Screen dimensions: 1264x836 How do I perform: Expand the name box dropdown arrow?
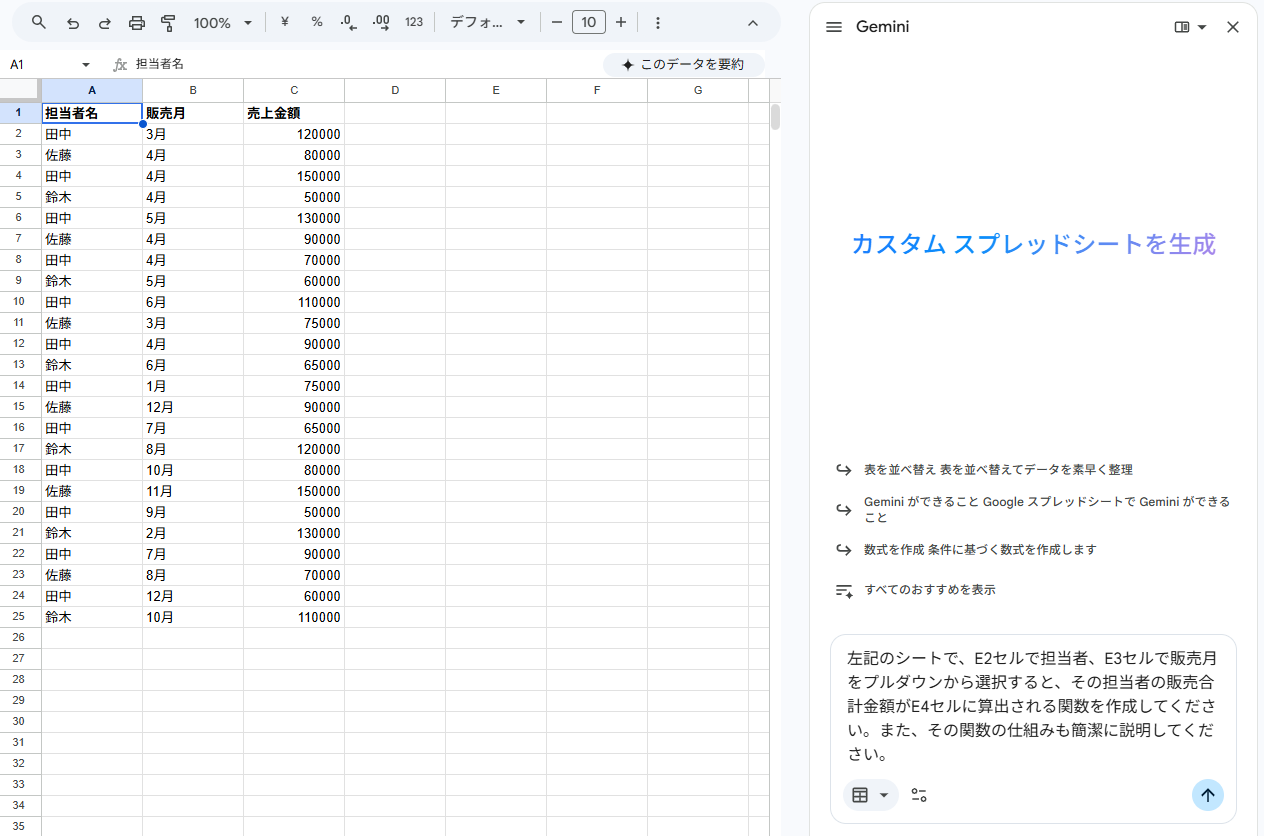point(86,65)
